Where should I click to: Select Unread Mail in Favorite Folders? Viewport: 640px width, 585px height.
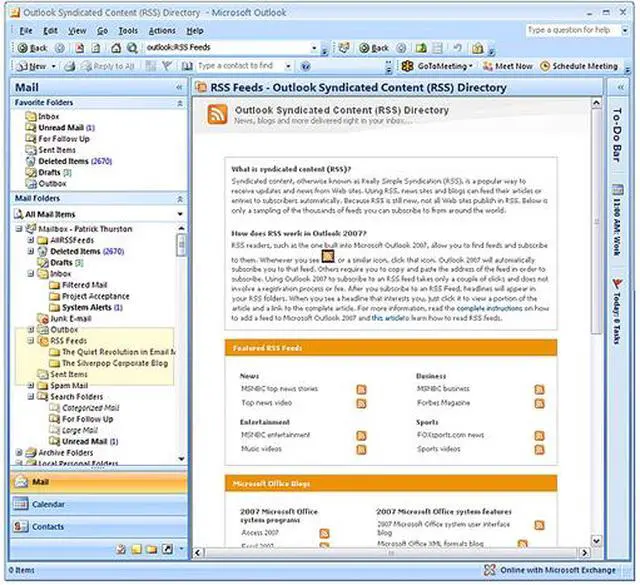coord(60,128)
